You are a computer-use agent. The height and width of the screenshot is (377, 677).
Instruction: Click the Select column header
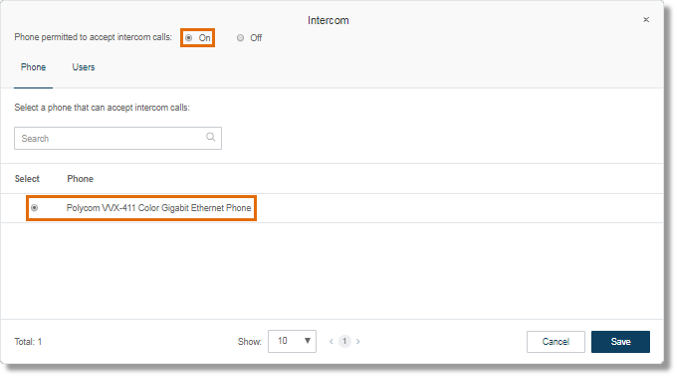coord(27,179)
